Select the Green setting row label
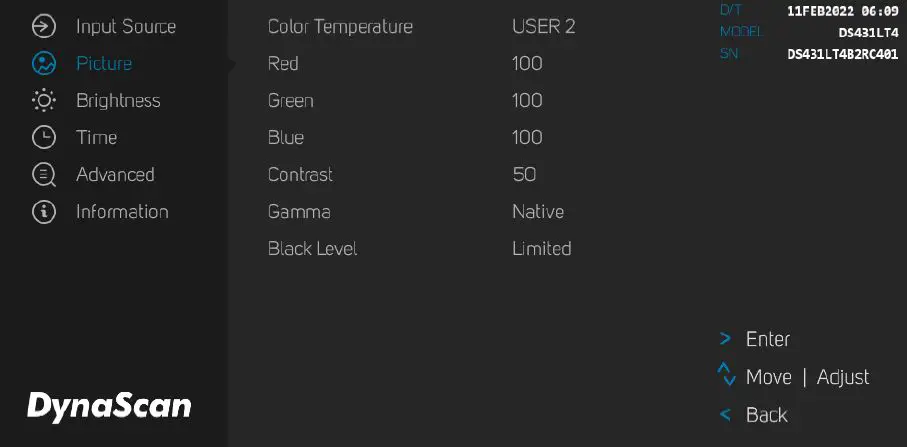The image size is (907, 447). (x=290, y=100)
